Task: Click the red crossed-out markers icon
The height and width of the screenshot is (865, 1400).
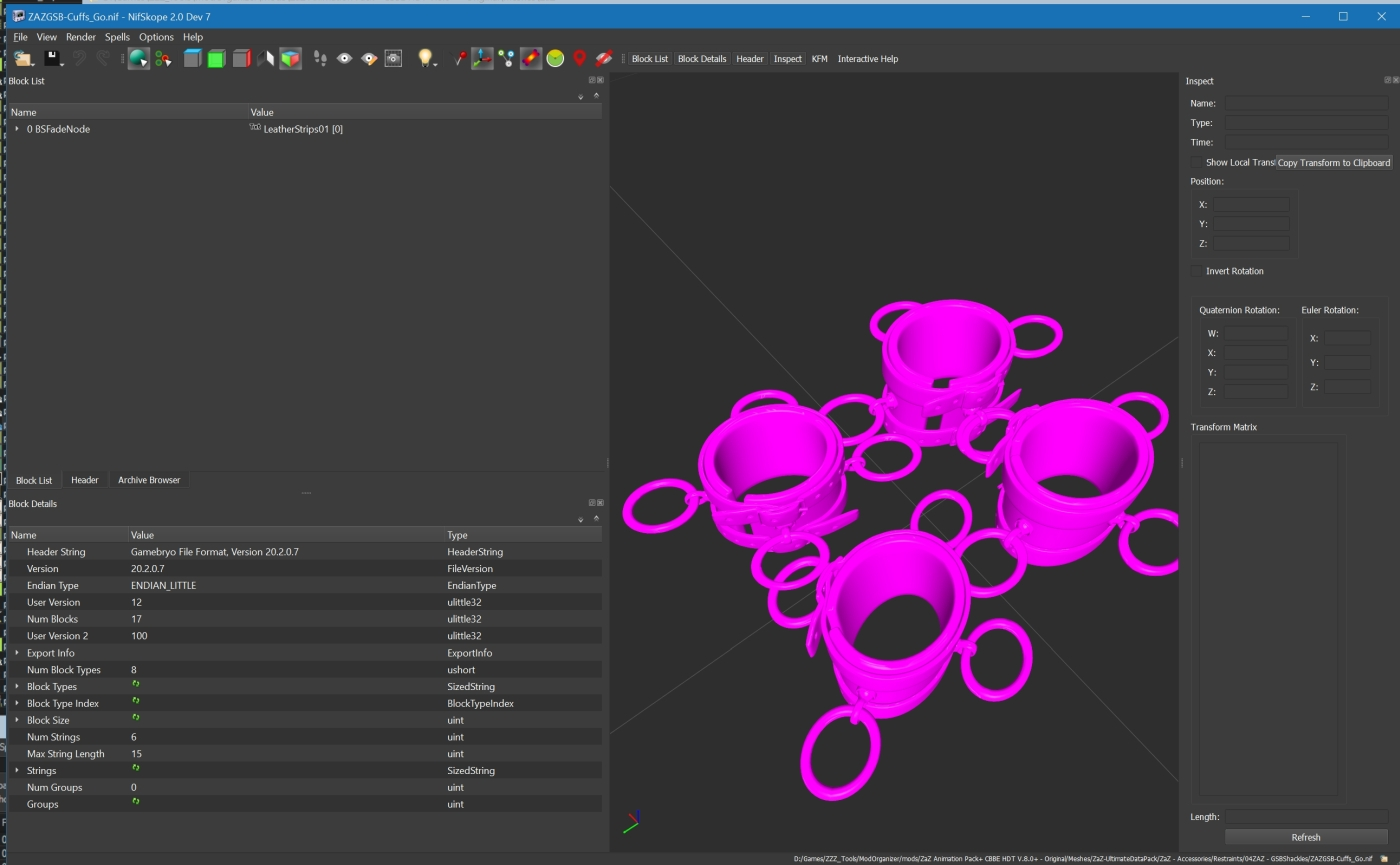Action: (x=604, y=58)
